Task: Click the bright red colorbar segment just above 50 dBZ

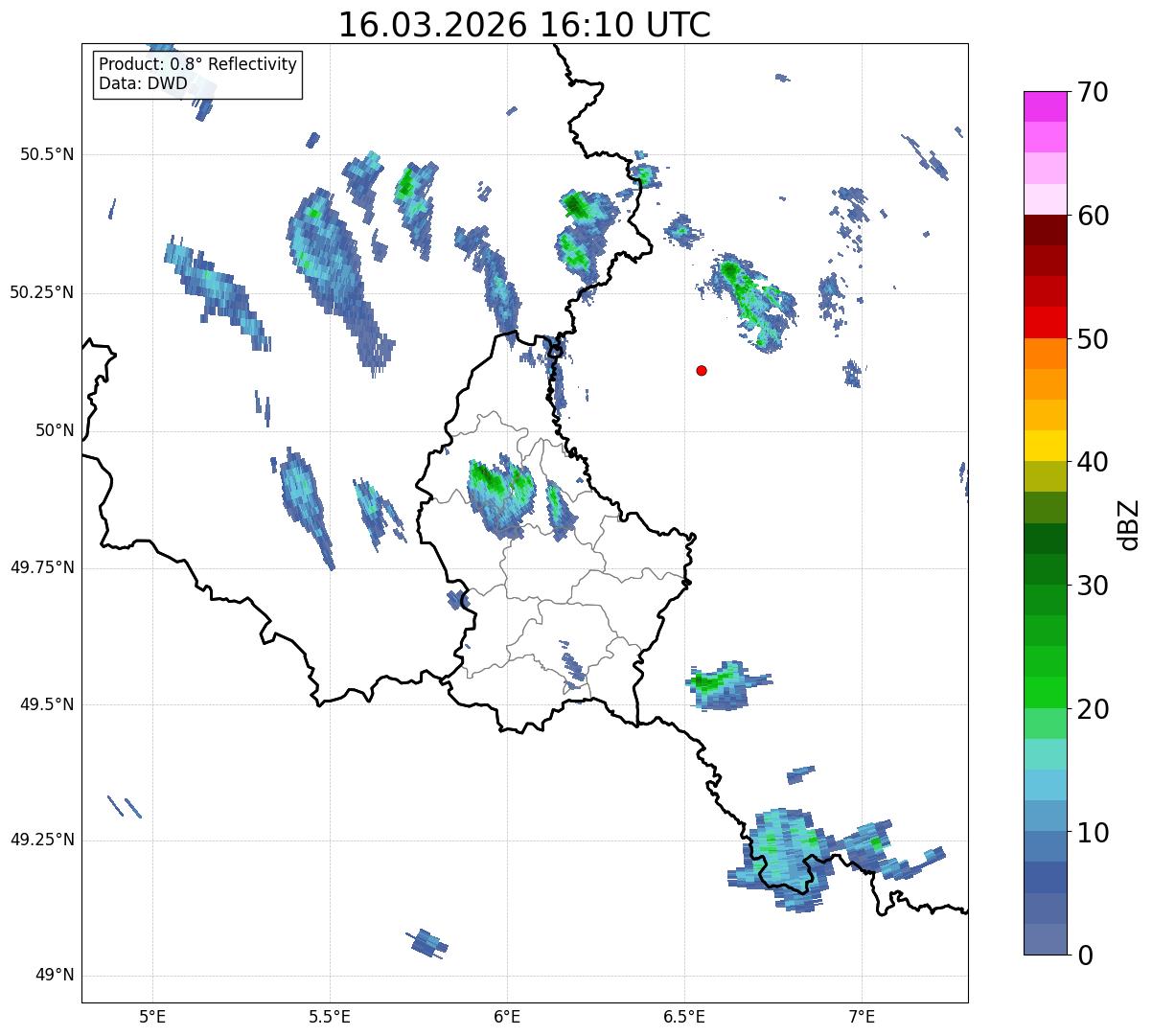Action: click(x=1045, y=323)
